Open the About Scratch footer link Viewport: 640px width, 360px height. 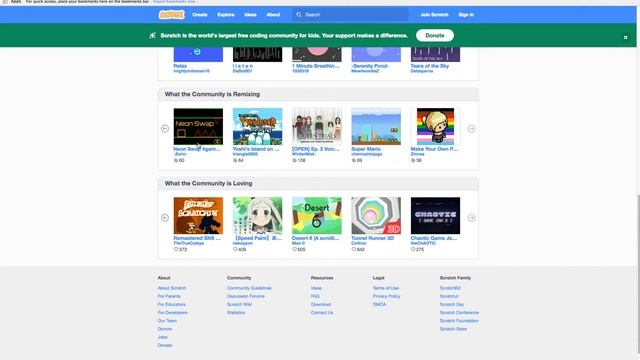coord(172,288)
